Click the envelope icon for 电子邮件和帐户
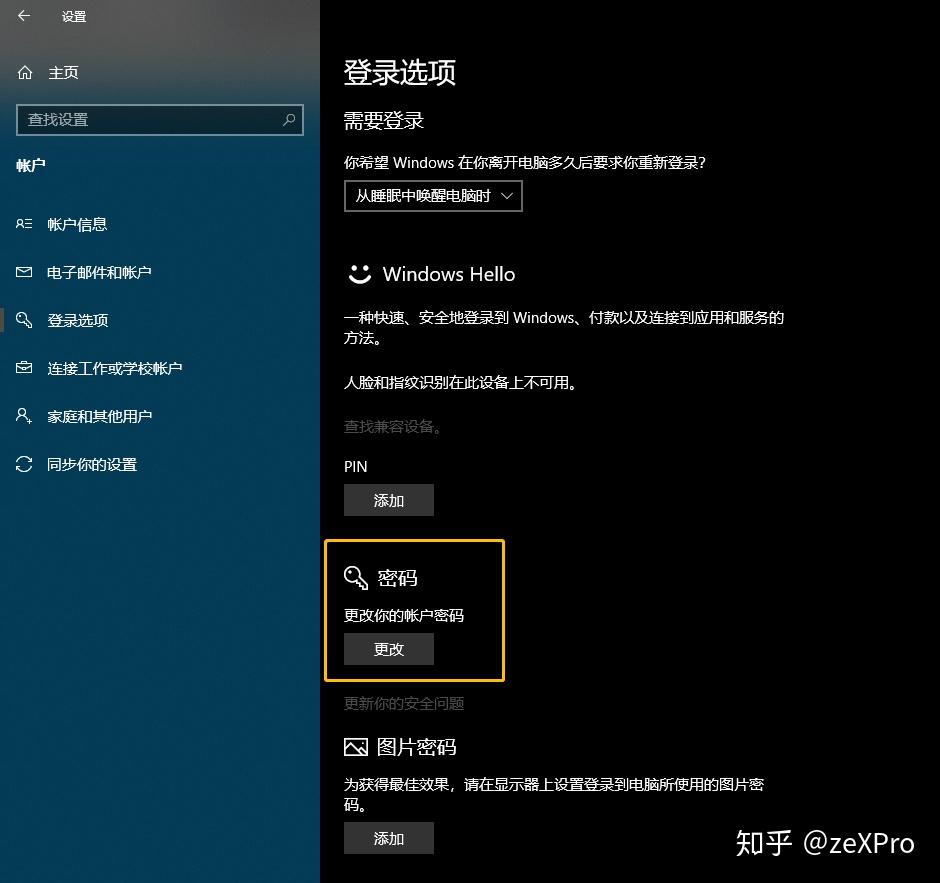Viewport: 940px width, 883px height. pos(24,272)
